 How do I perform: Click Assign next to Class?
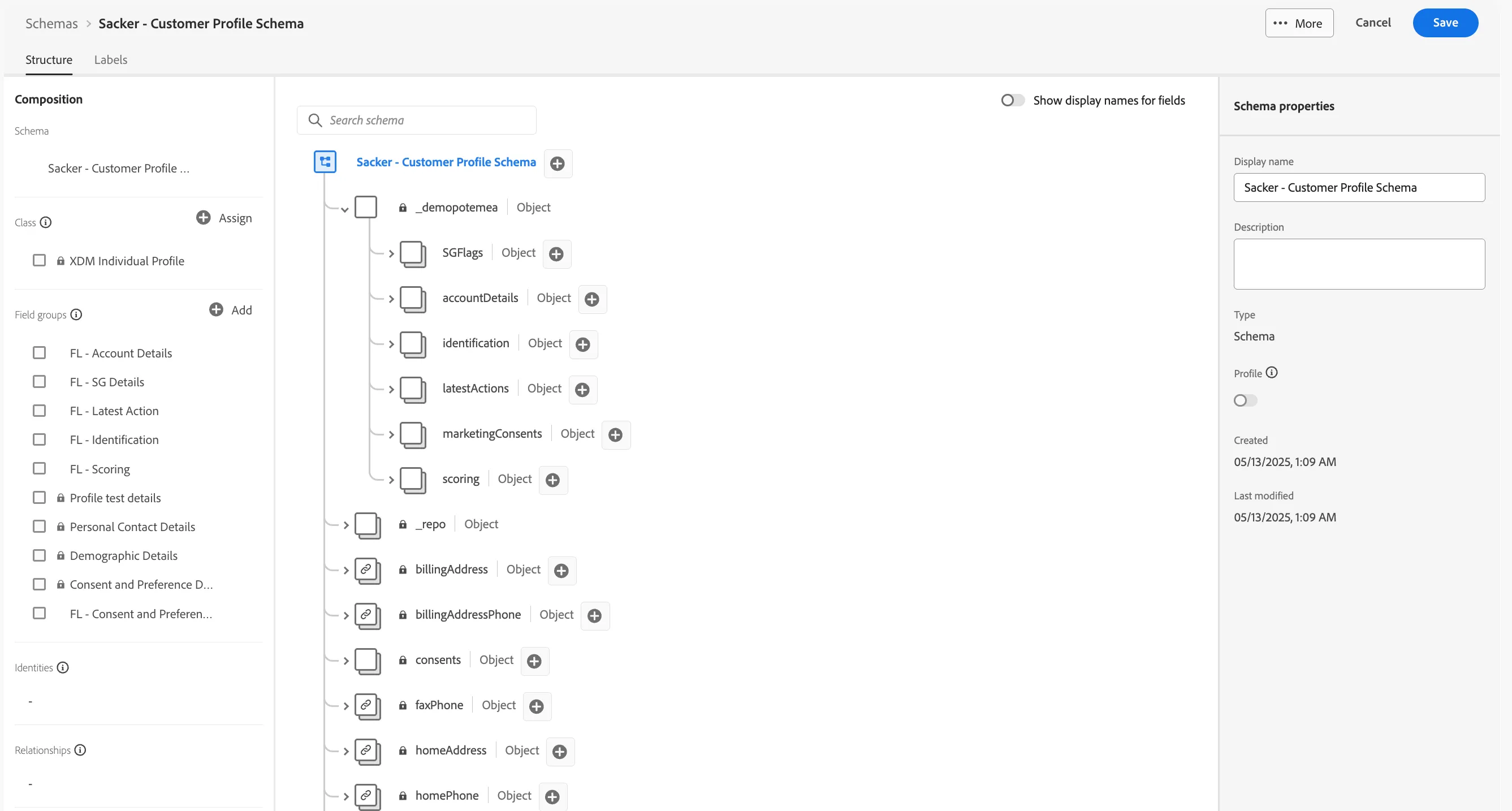tap(224, 218)
